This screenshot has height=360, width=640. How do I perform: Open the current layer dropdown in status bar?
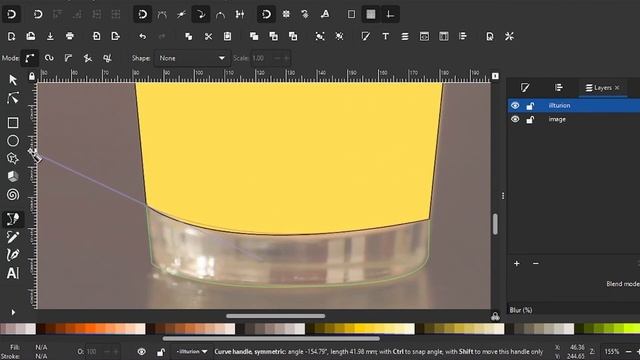(x=192, y=351)
